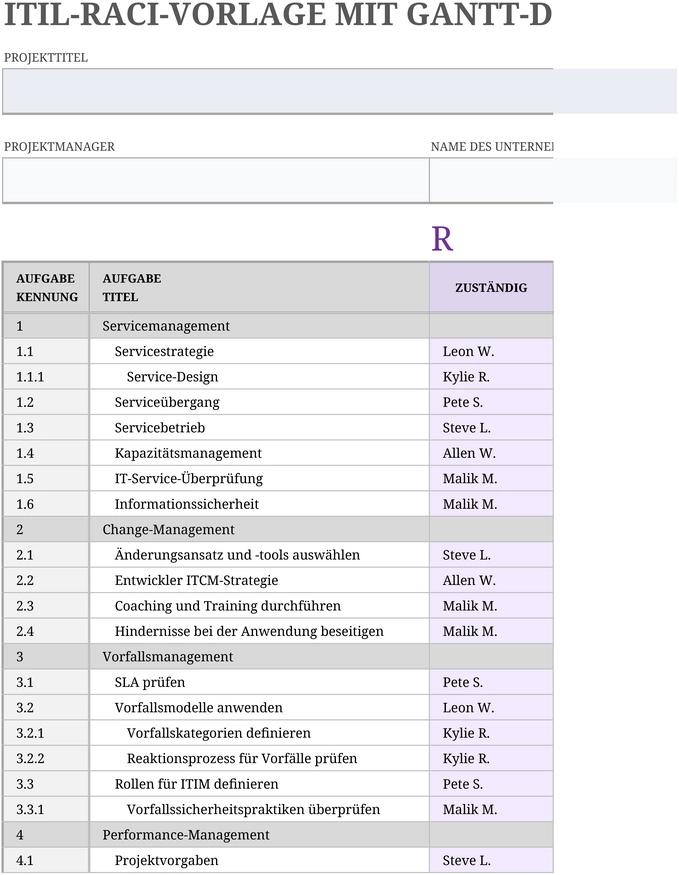Select 'Malik M.' in row 3.3.1

(491, 809)
